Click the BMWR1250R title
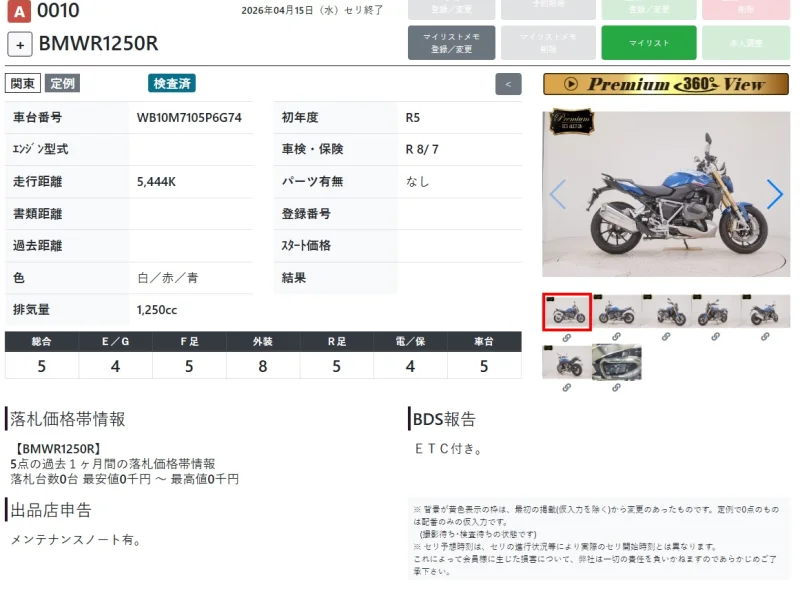This screenshot has width=800, height=600. coord(98,44)
